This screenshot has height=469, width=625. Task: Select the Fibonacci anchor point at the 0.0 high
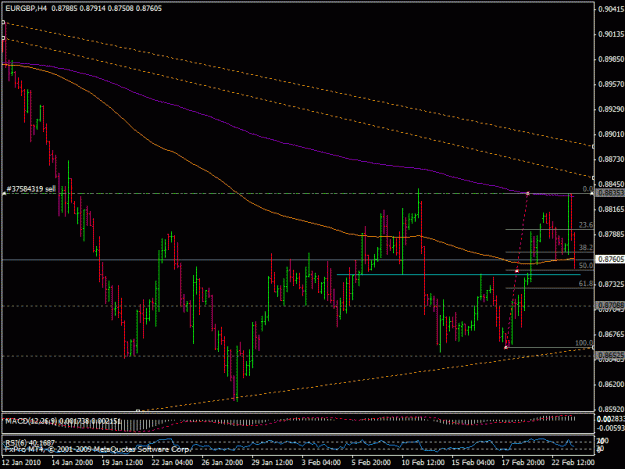click(528, 194)
